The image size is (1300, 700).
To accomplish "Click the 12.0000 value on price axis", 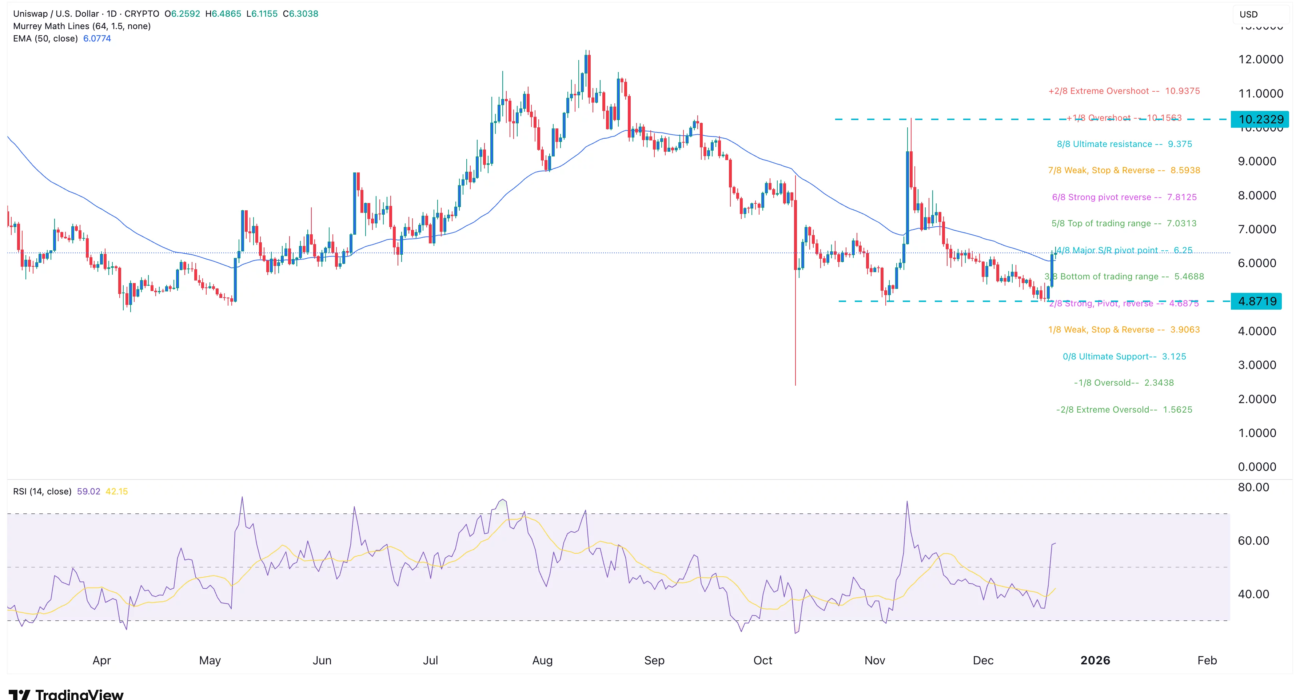I will (1260, 59).
